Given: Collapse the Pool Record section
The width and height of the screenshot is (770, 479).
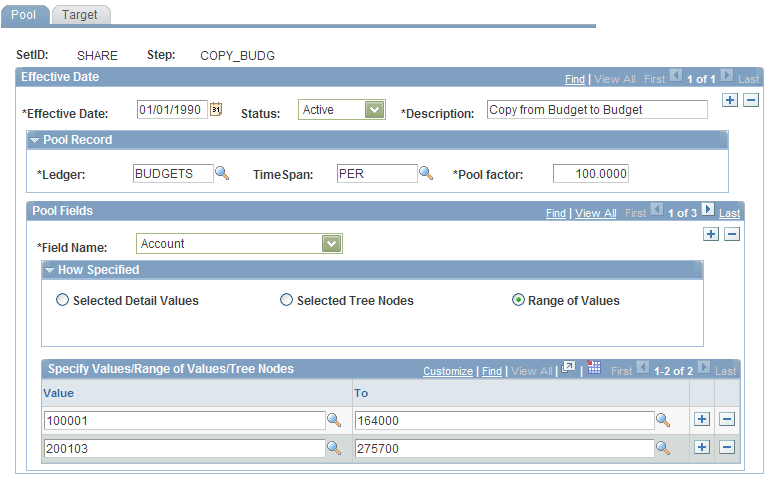Looking at the screenshot, I should coord(34,141).
